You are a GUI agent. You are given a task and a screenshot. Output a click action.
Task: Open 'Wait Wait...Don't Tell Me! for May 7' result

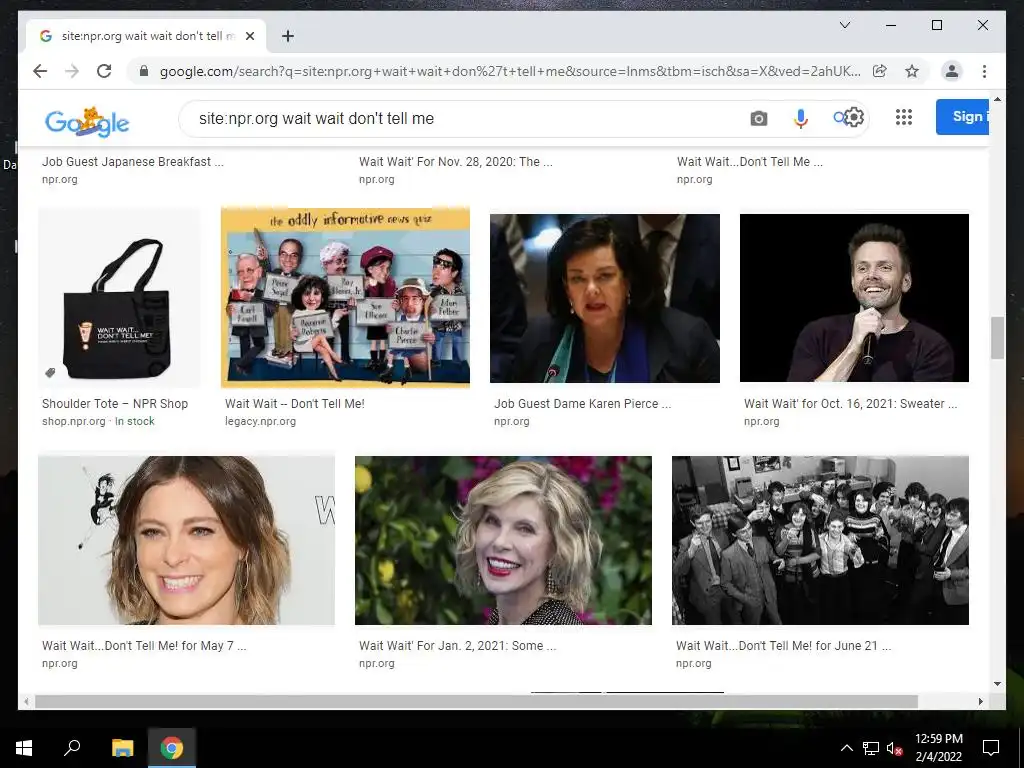(x=144, y=646)
